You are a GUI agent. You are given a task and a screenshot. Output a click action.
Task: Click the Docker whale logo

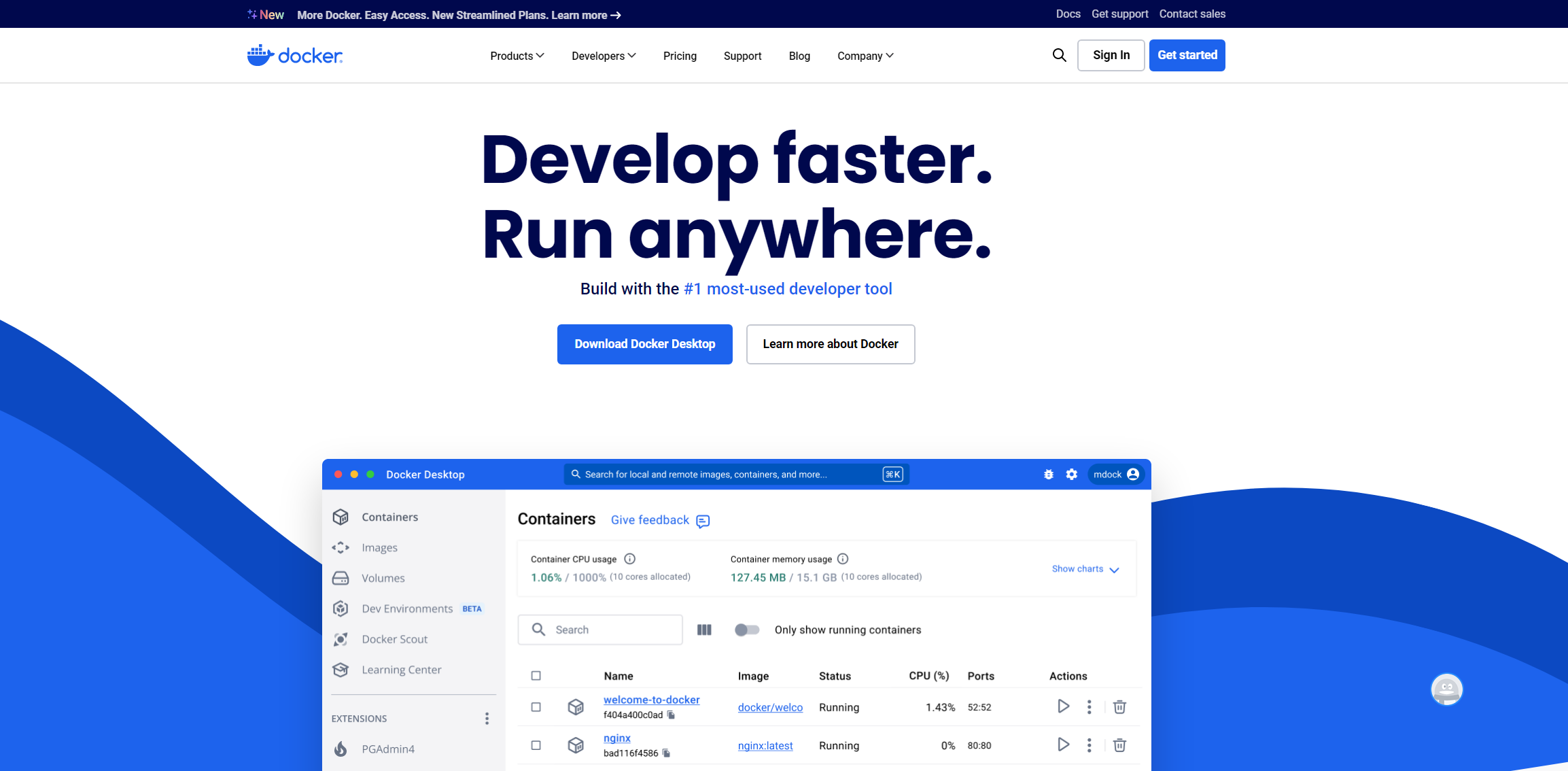click(x=295, y=55)
